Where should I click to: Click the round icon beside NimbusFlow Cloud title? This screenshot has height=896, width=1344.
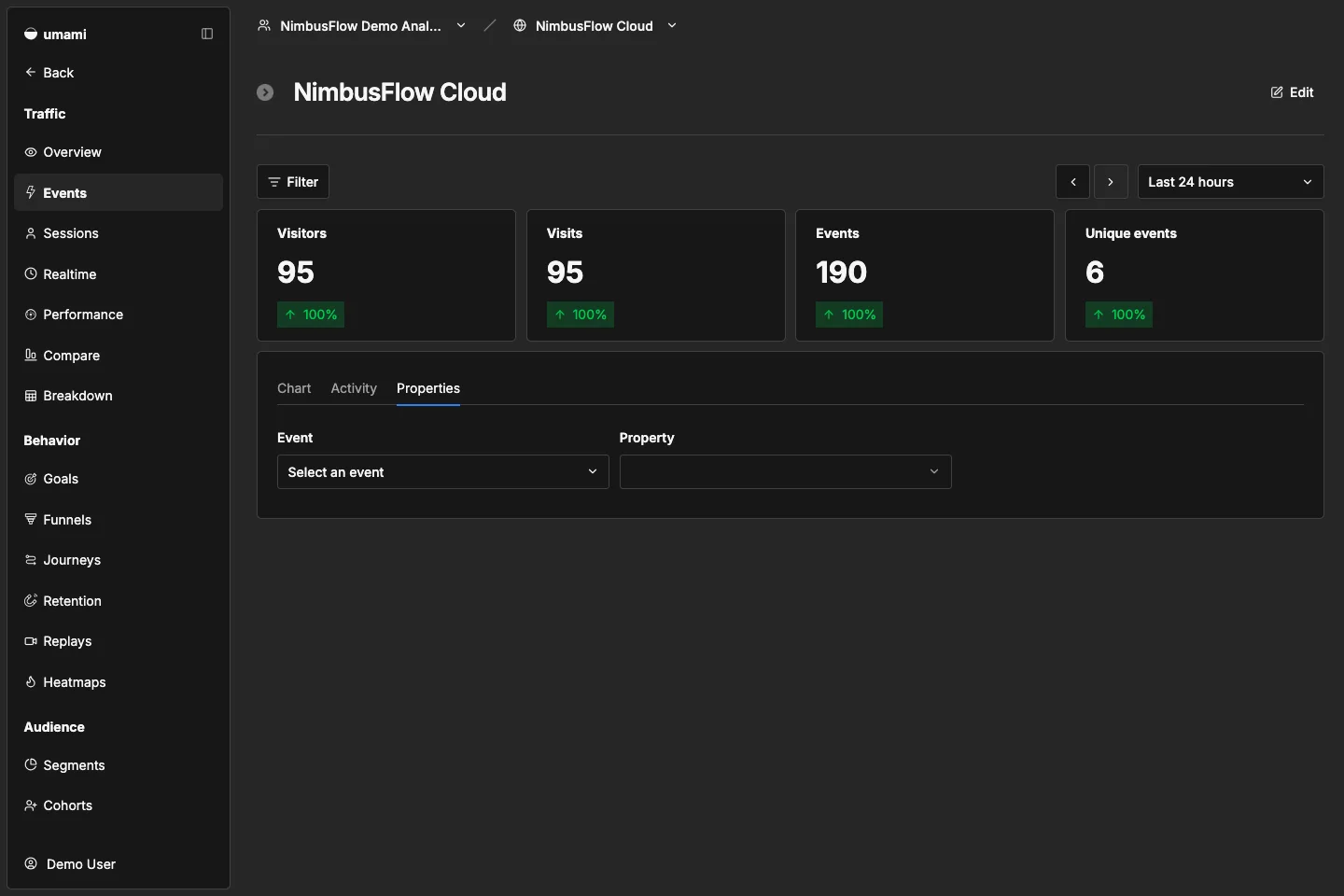(x=265, y=92)
